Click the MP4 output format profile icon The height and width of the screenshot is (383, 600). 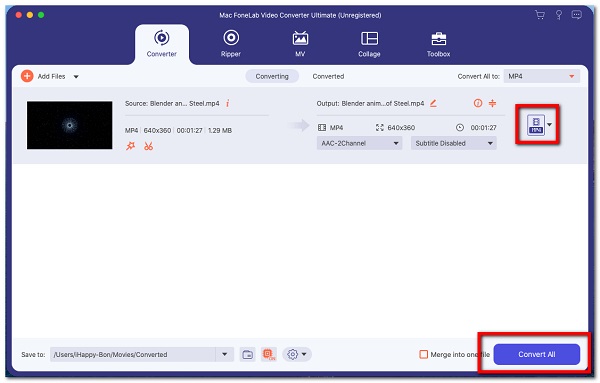click(x=536, y=125)
